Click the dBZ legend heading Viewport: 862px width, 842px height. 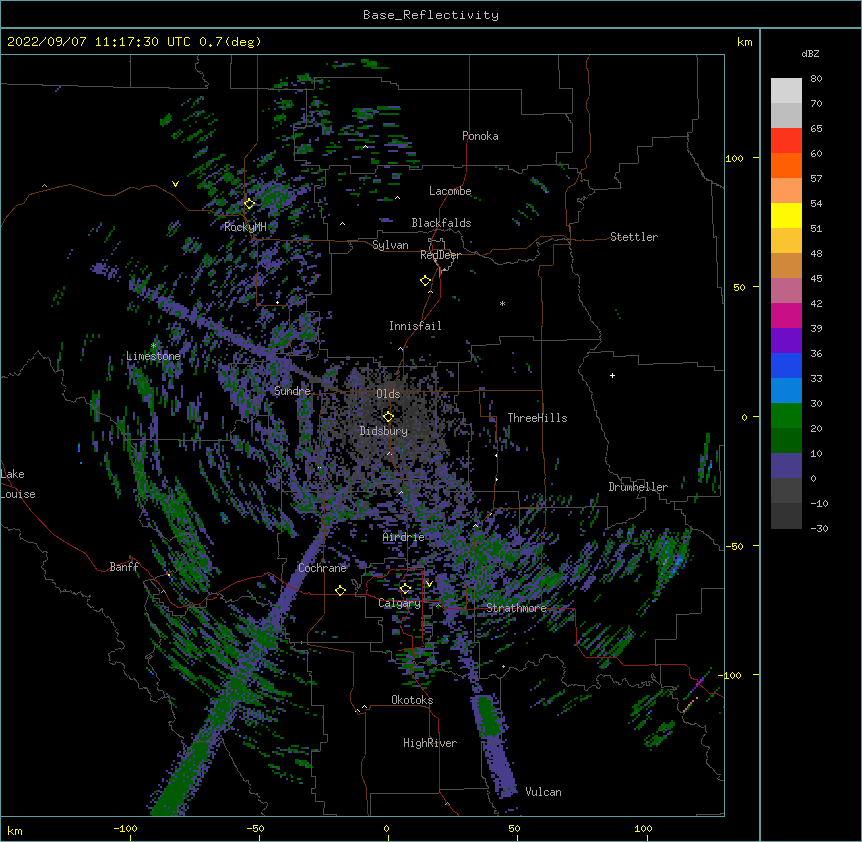coord(810,54)
